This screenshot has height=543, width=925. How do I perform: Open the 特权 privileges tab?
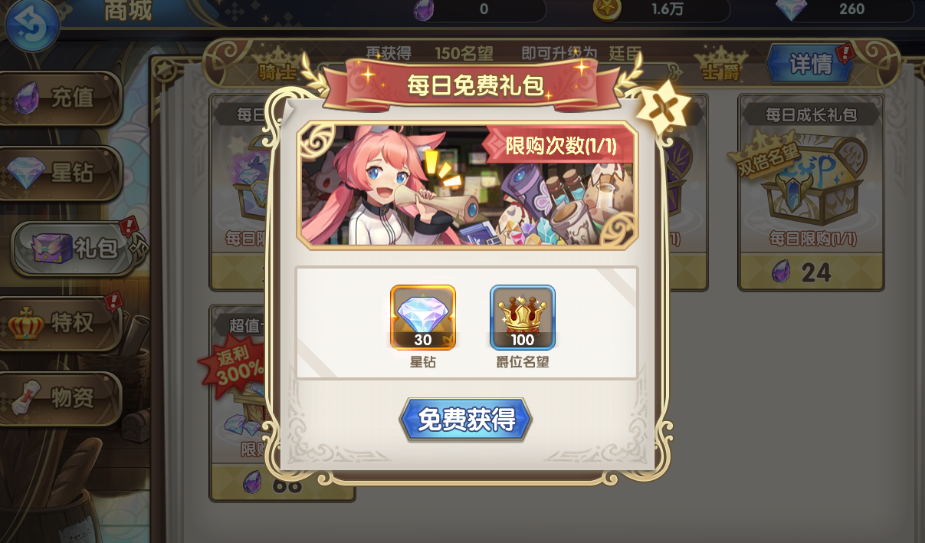coord(61,323)
